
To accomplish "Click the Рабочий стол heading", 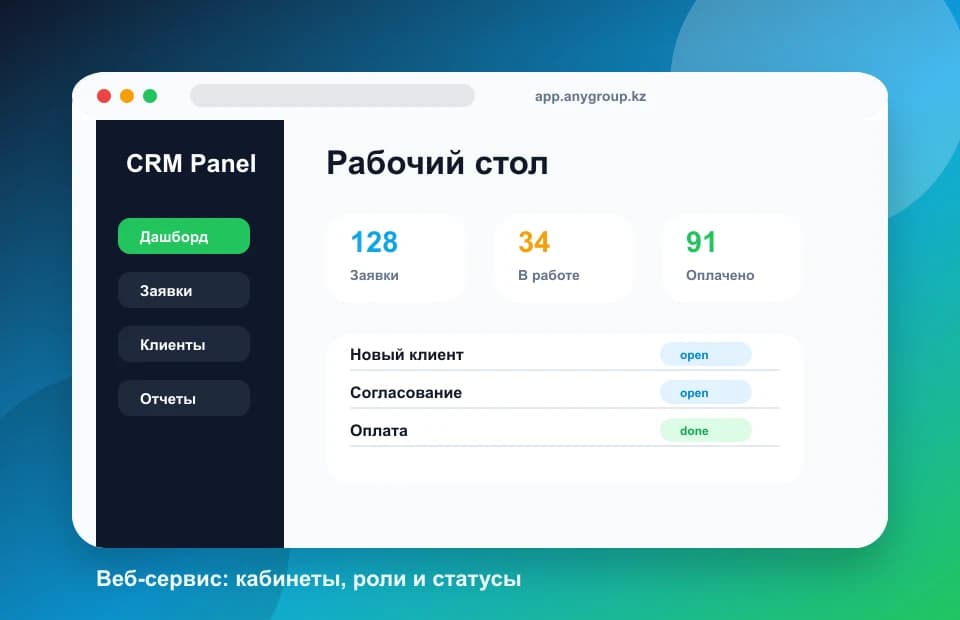I will point(437,163).
